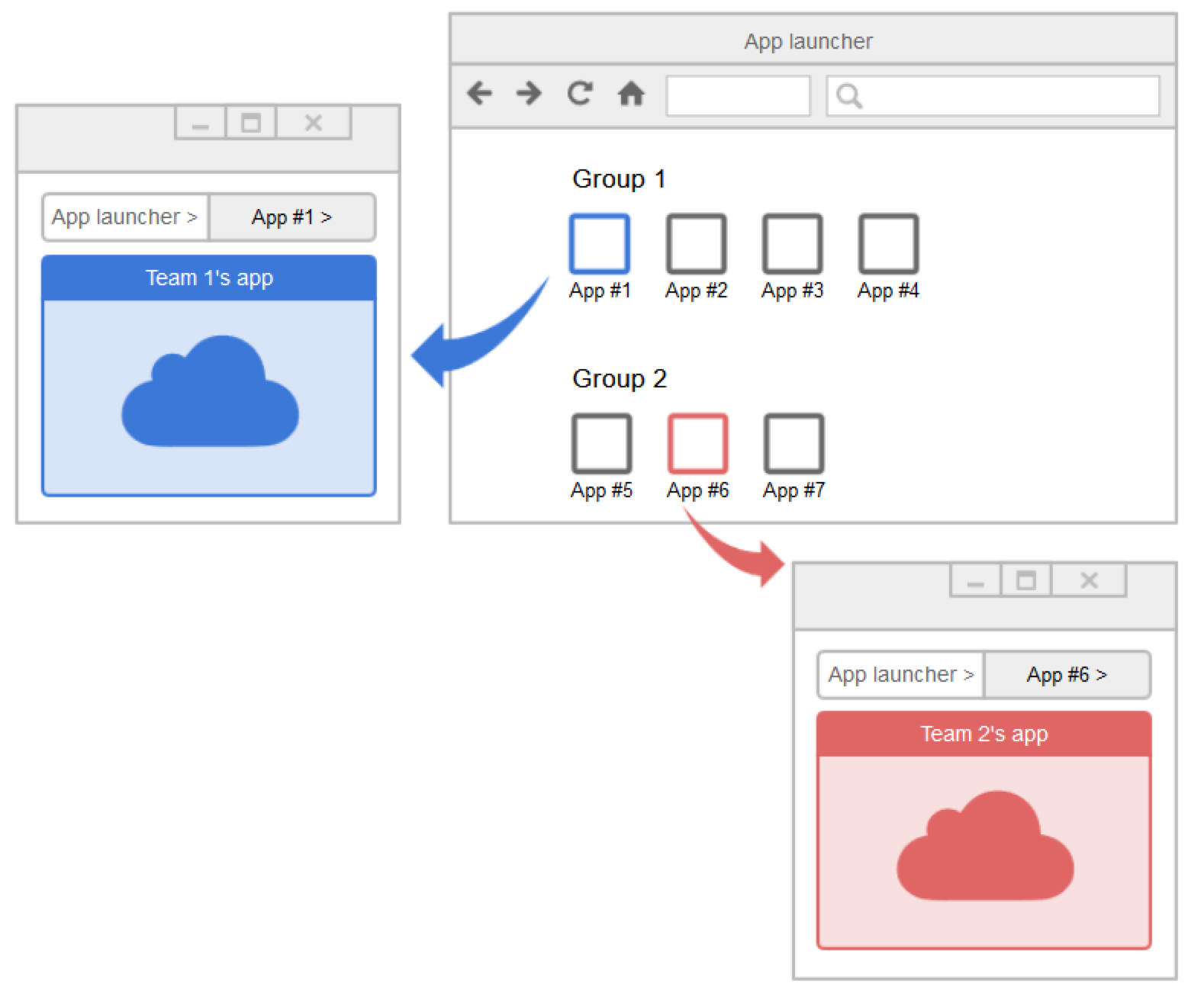Open App #7 in Group 2
1204x996 pixels.
[x=794, y=444]
